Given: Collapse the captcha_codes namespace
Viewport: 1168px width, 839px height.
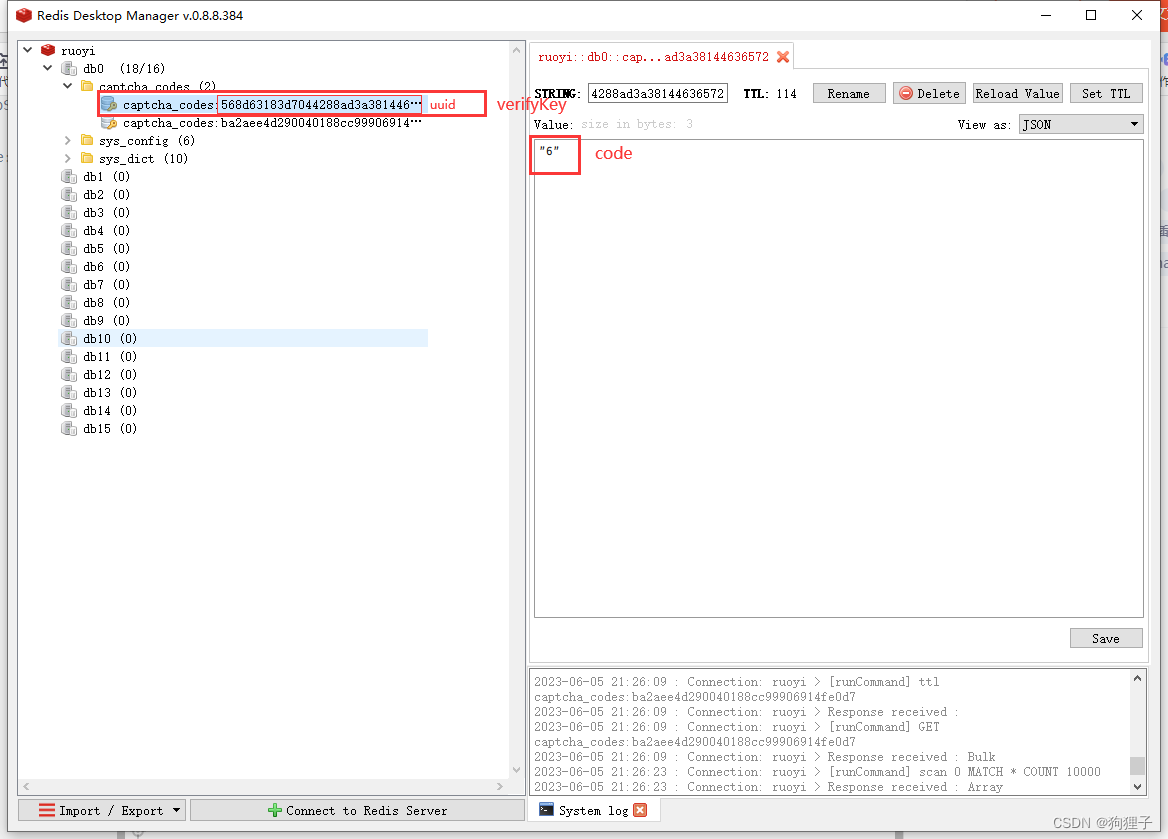Looking at the screenshot, I should [x=67, y=86].
